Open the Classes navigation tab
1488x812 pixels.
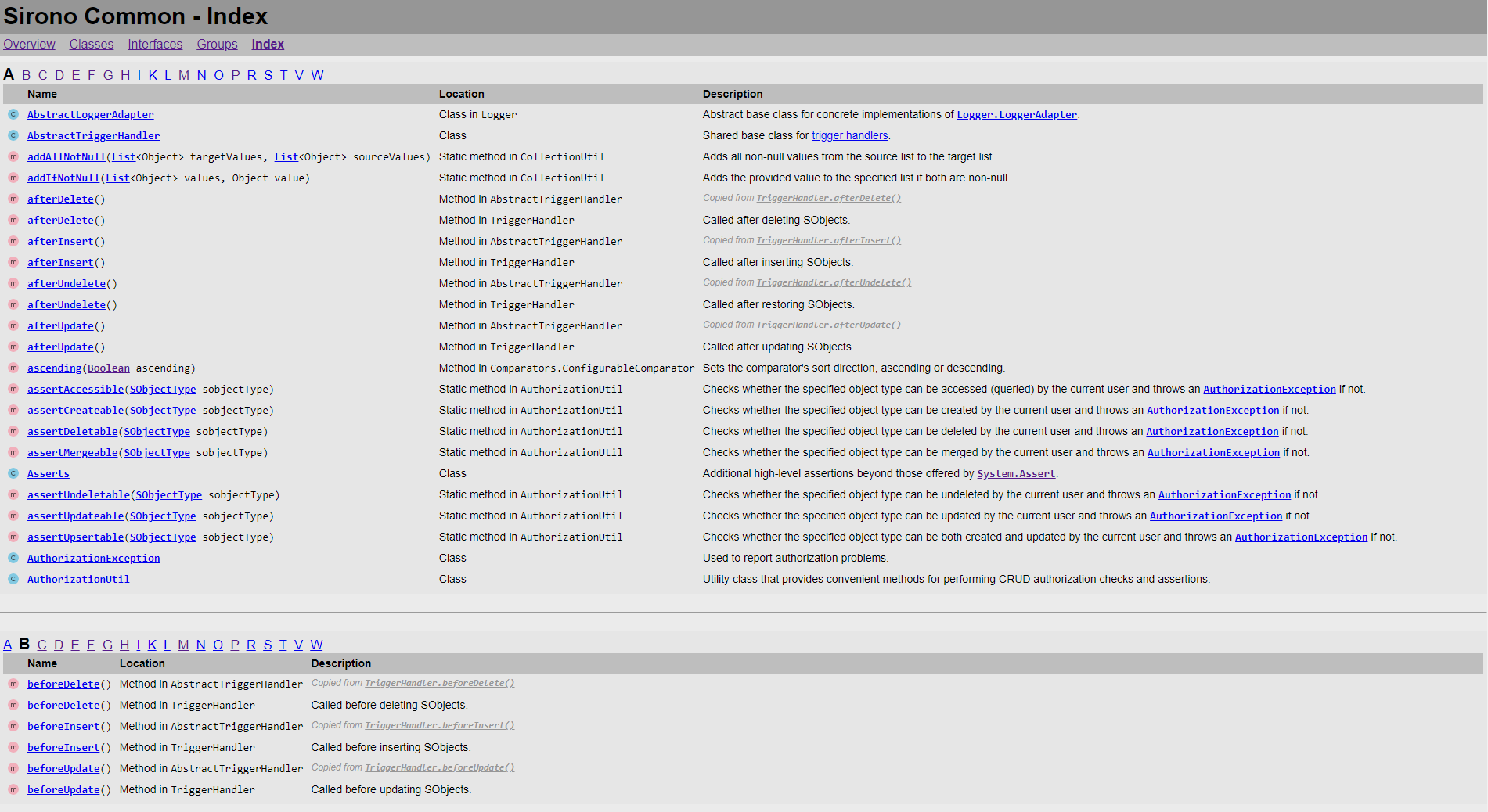[x=92, y=45]
